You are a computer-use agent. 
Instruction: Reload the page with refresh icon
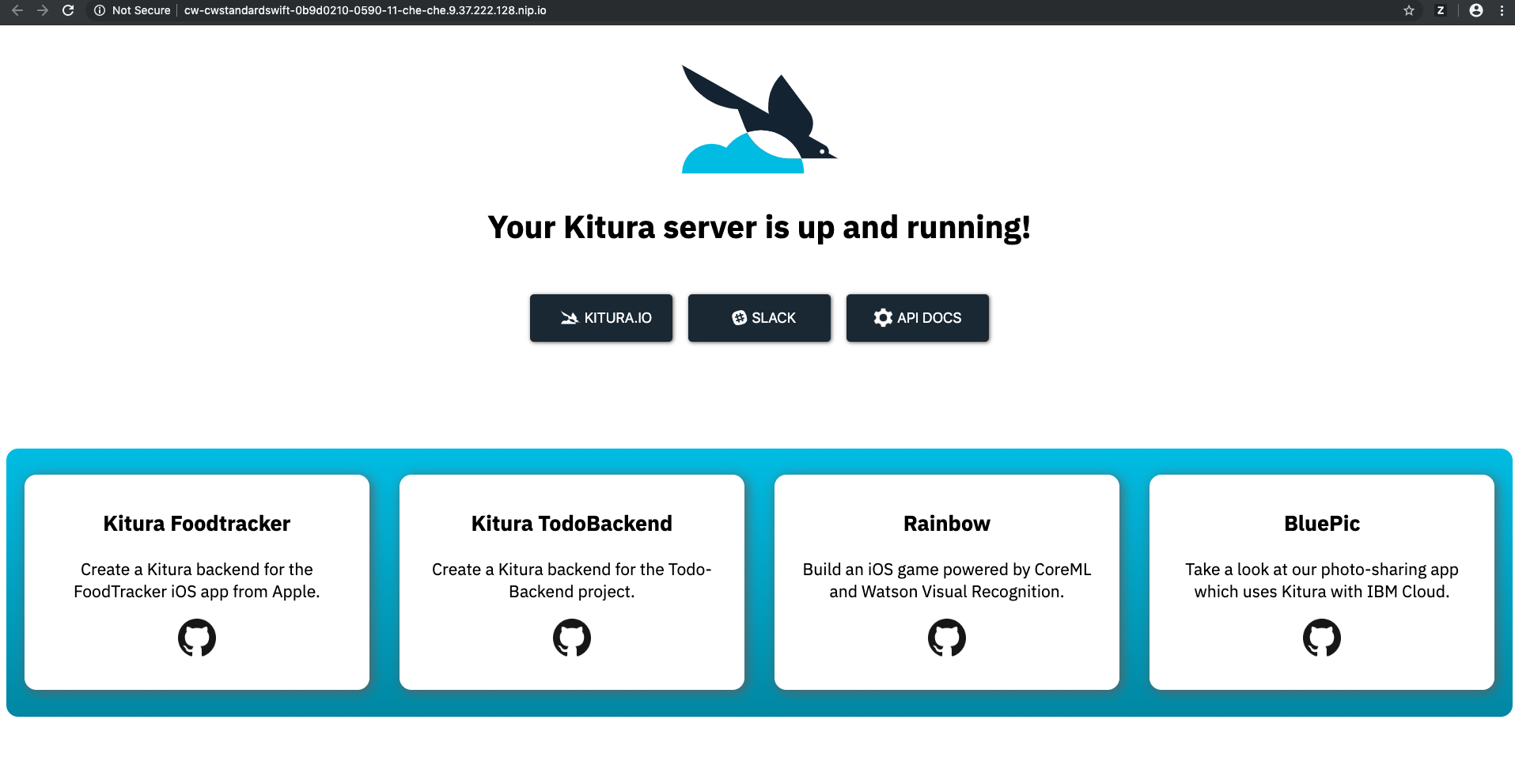coord(68,10)
